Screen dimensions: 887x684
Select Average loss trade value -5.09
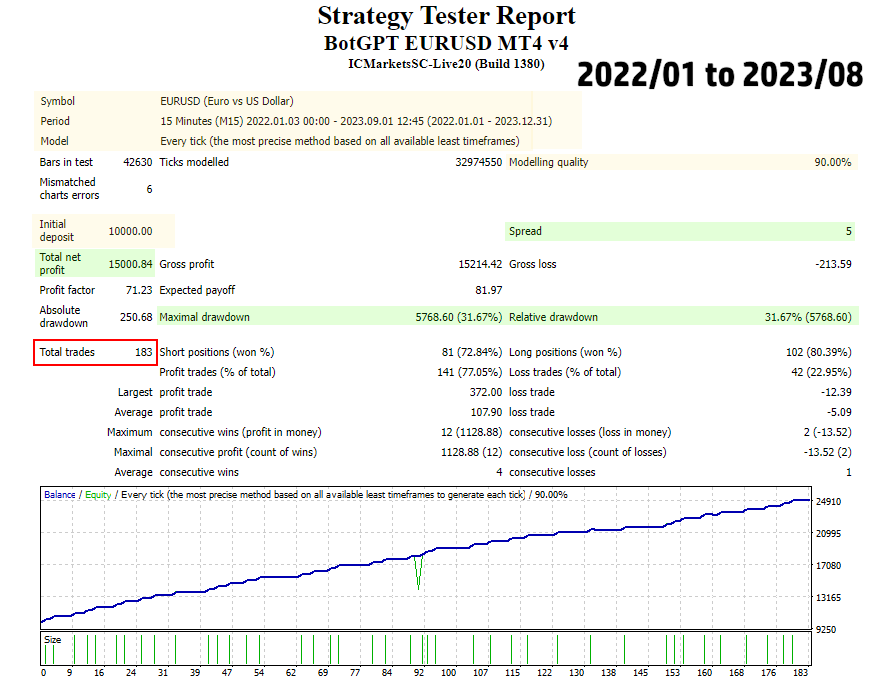tap(839, 412)
